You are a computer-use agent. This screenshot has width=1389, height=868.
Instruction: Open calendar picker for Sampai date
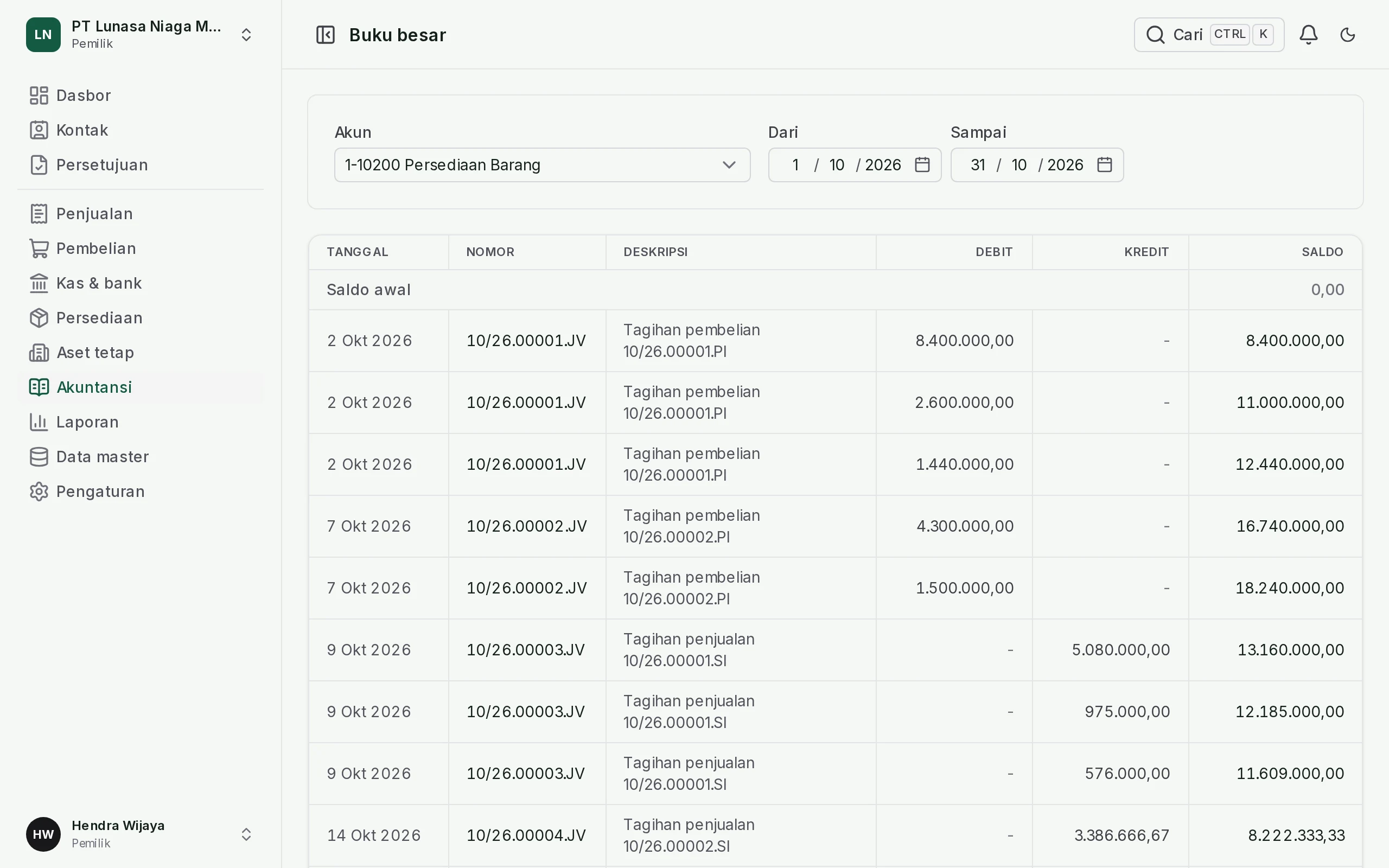(1104, 165)
